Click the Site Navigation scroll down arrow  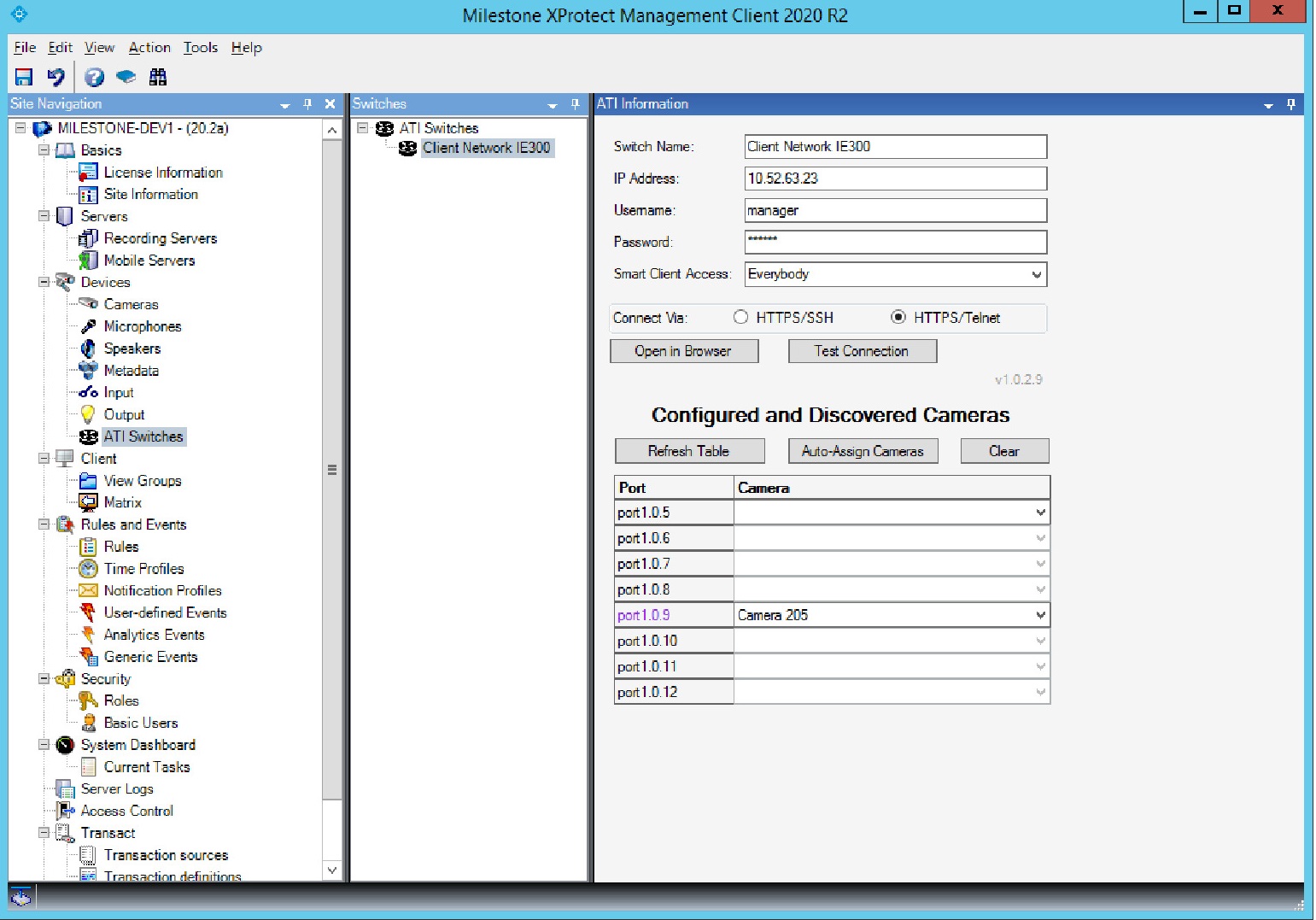pyautogui.click(x=332, y=870)
